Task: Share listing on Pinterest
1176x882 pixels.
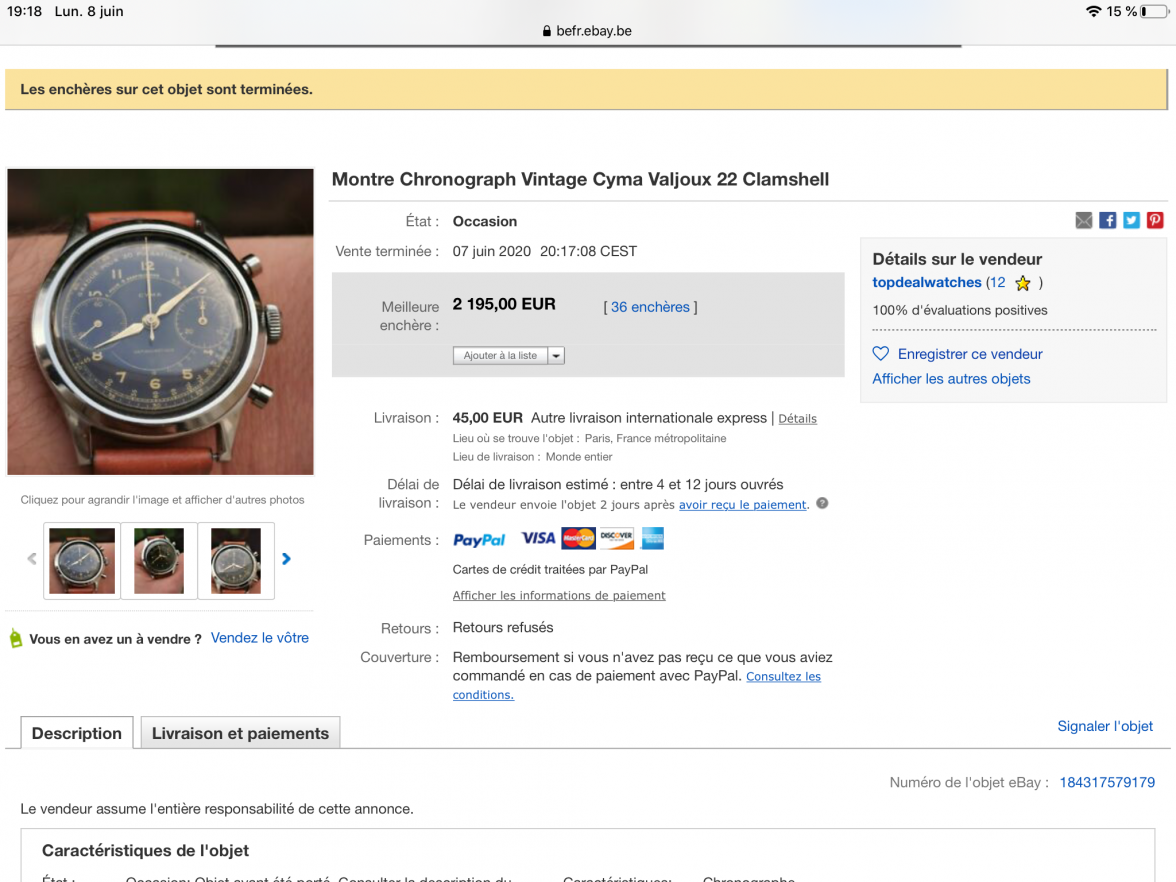Action: click(x=1155, y=221)
